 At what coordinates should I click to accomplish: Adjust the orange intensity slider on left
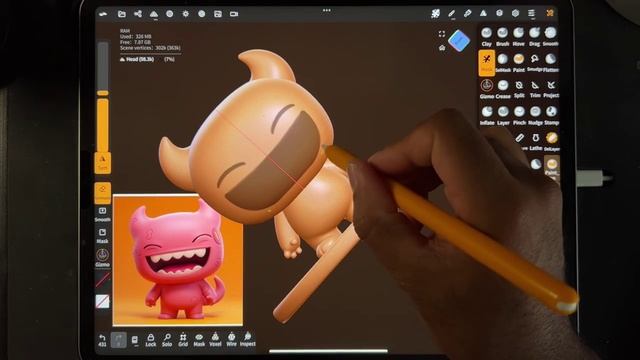pos(102,125)
